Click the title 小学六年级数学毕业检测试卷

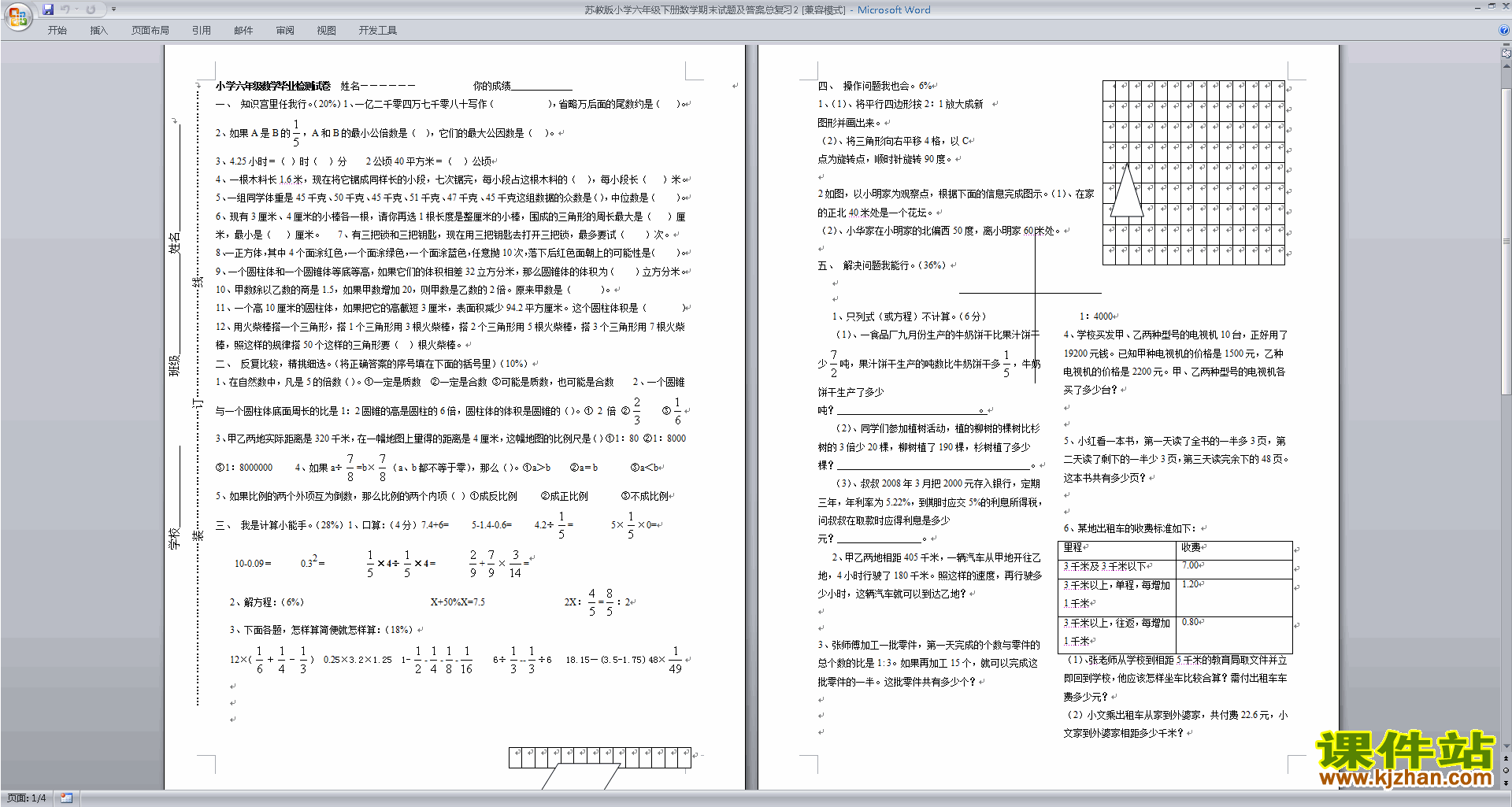coord(272,86)
